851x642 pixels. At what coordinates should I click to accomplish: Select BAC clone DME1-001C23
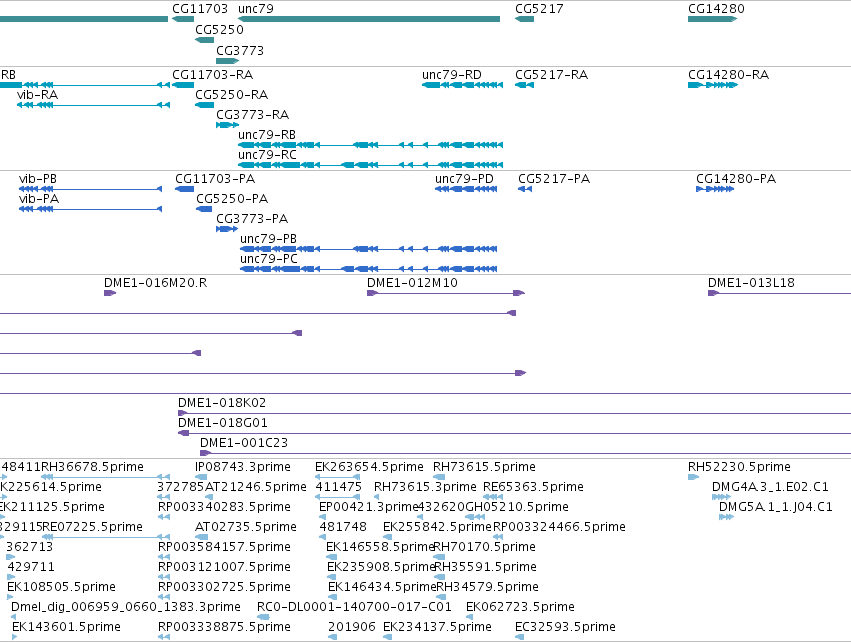point(525,453)
